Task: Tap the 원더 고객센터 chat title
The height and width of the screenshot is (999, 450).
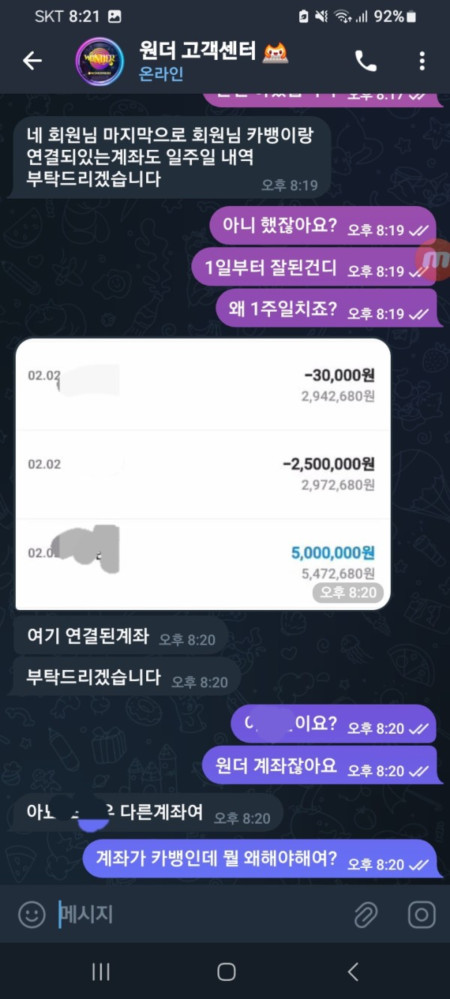Action: [x=200, y=50]
